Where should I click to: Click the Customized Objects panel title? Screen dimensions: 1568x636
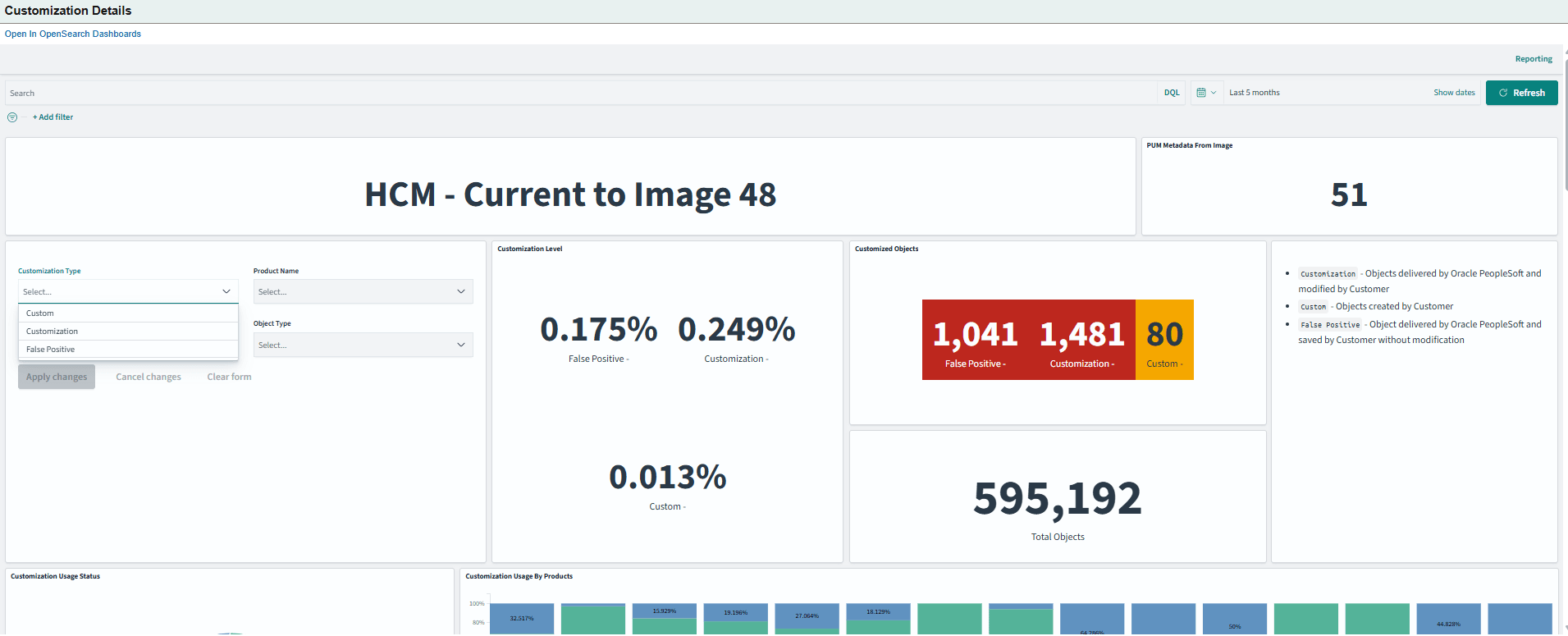point(886,249)
